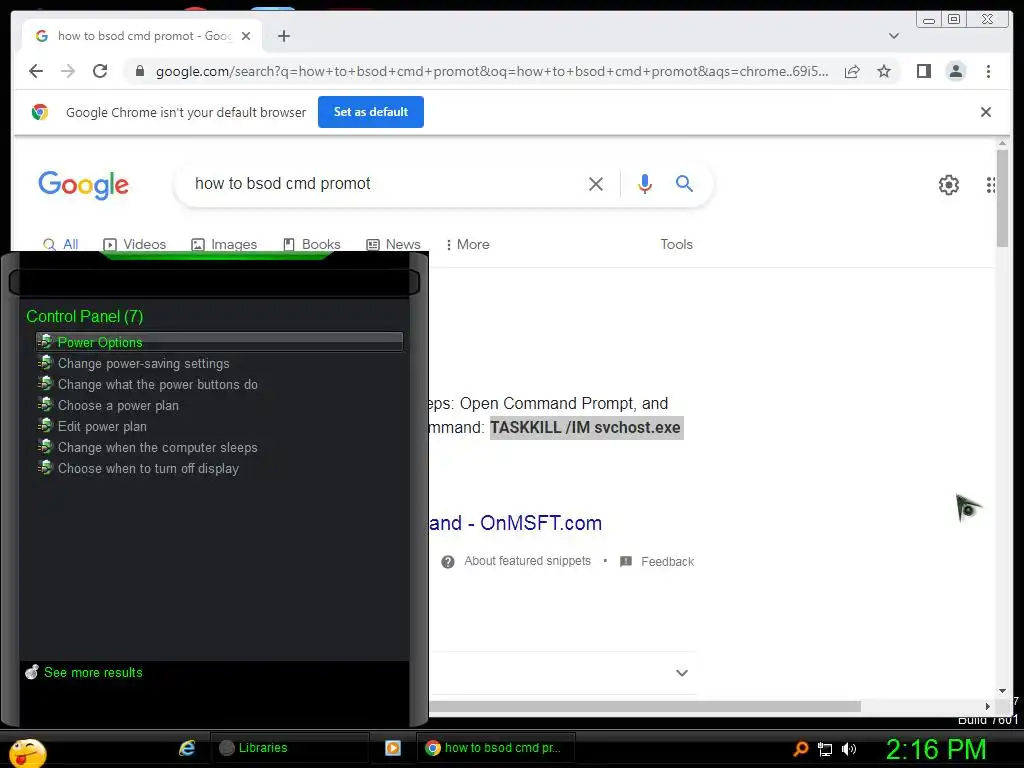The width and height of the screenshot is (1024, 768).
Task: Open the smiley Start button
Action: [27, 752]
